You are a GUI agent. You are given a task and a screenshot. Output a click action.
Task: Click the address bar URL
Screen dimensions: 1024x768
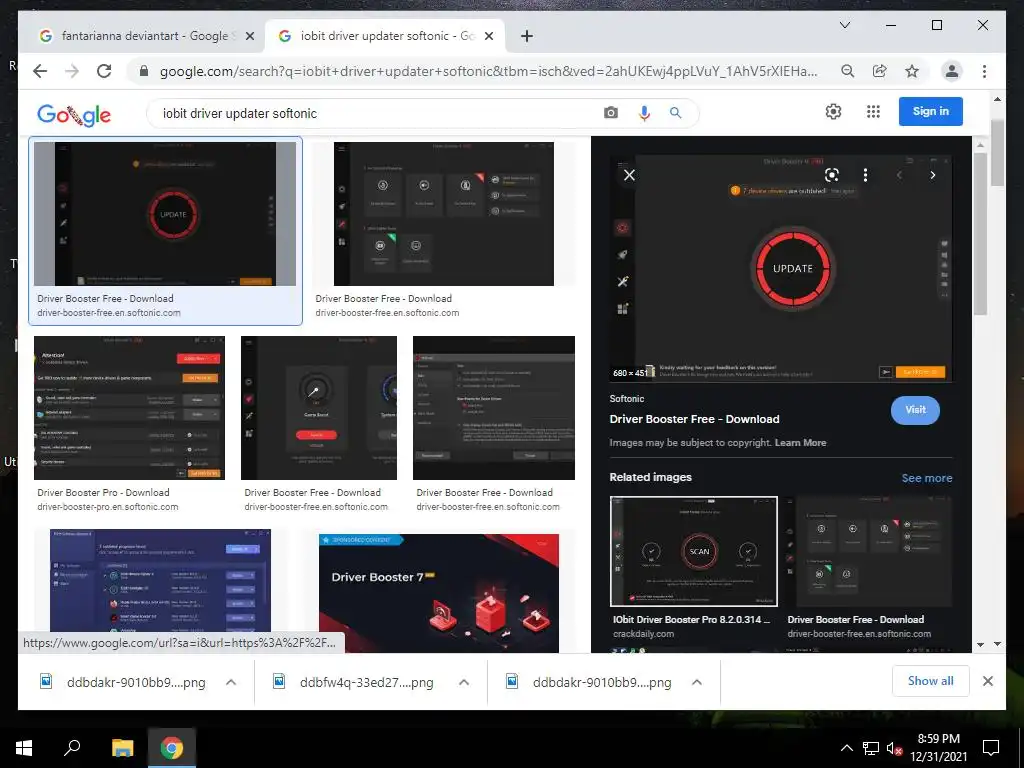click(488, 71)
